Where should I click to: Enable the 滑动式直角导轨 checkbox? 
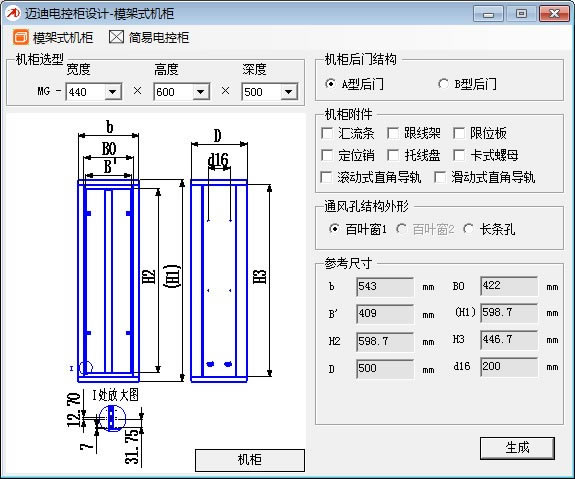[x=440, y=177]
